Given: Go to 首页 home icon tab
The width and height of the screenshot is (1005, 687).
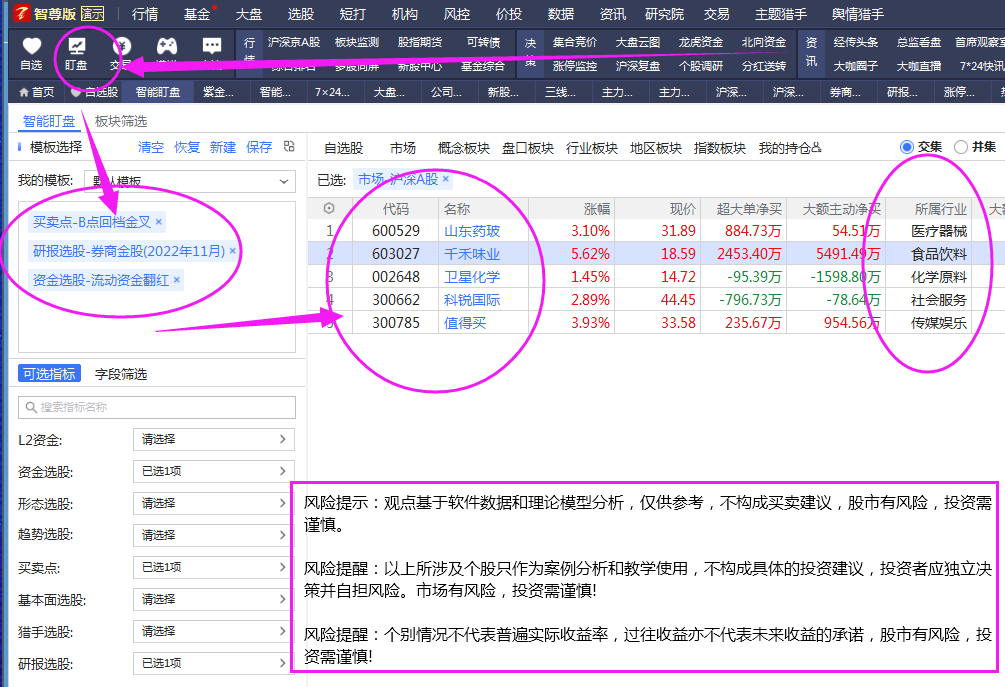Looking at the screenshot, I should (37, 92).
